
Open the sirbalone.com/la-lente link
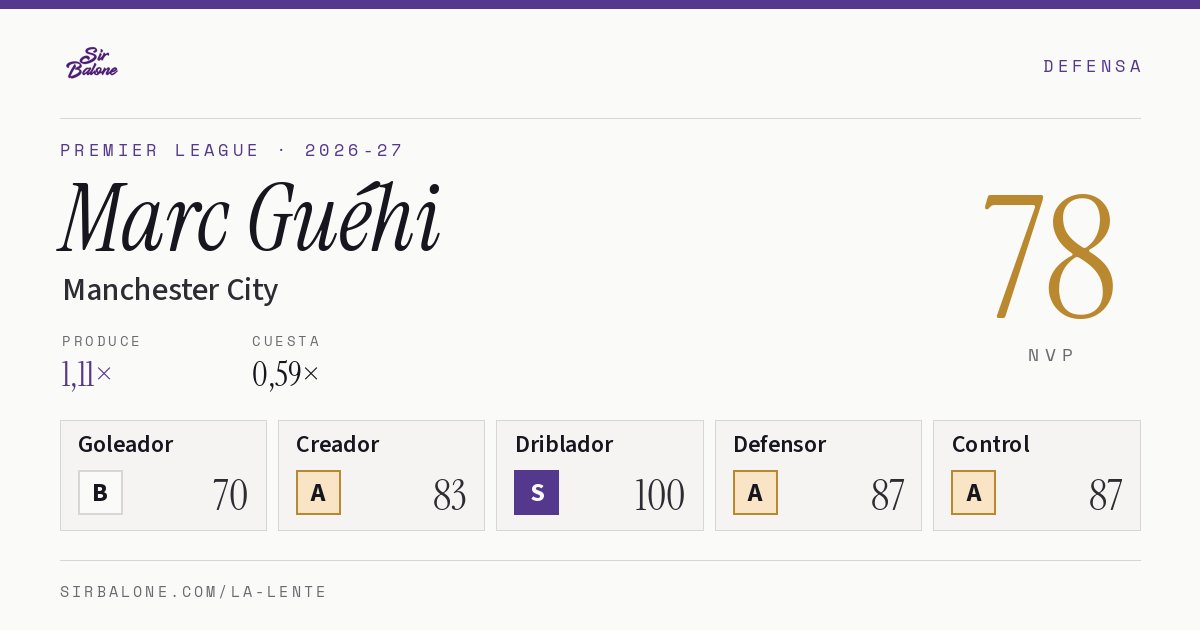point(194,592)
